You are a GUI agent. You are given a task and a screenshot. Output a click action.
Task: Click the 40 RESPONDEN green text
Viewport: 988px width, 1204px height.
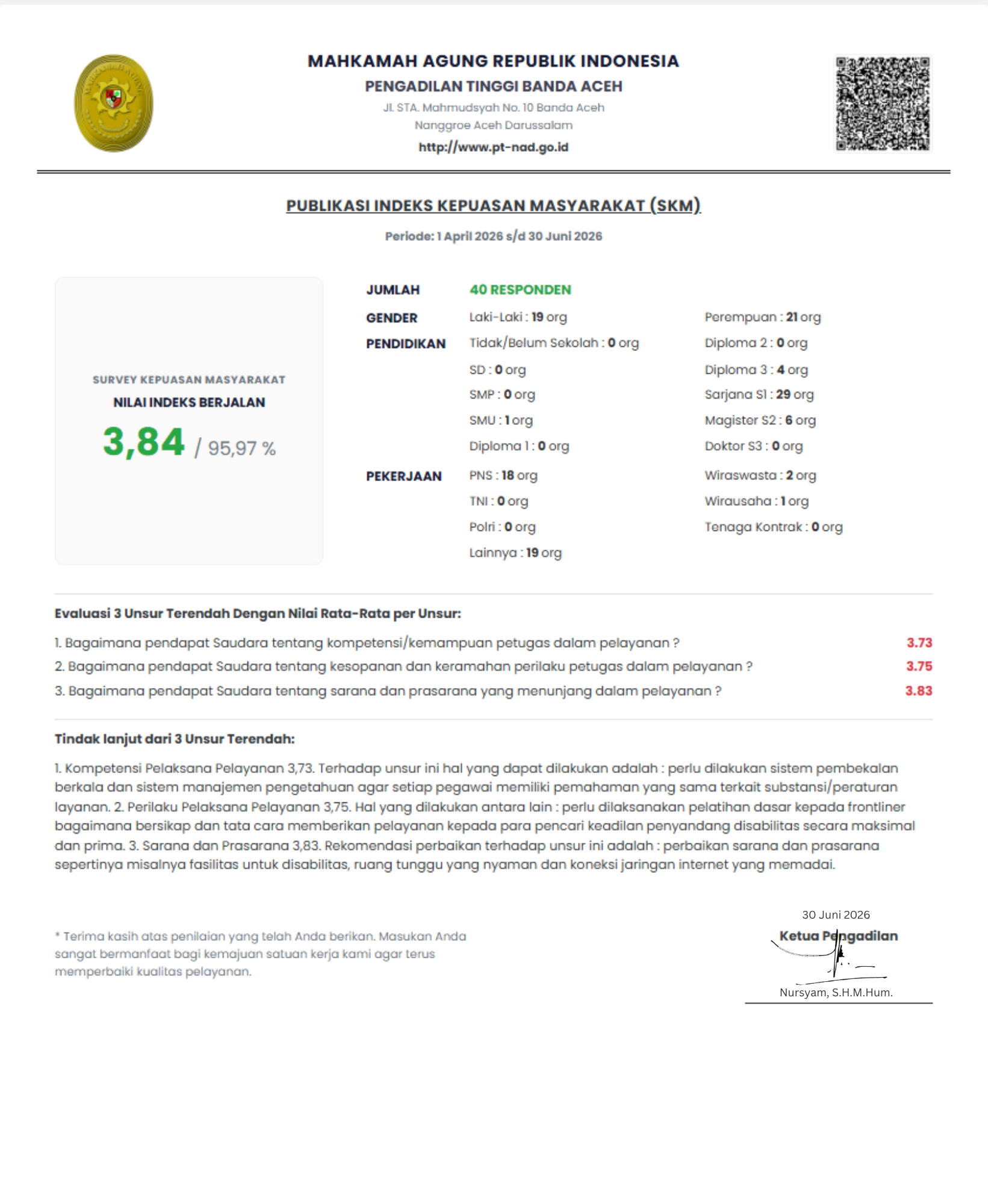coord(520,290)
